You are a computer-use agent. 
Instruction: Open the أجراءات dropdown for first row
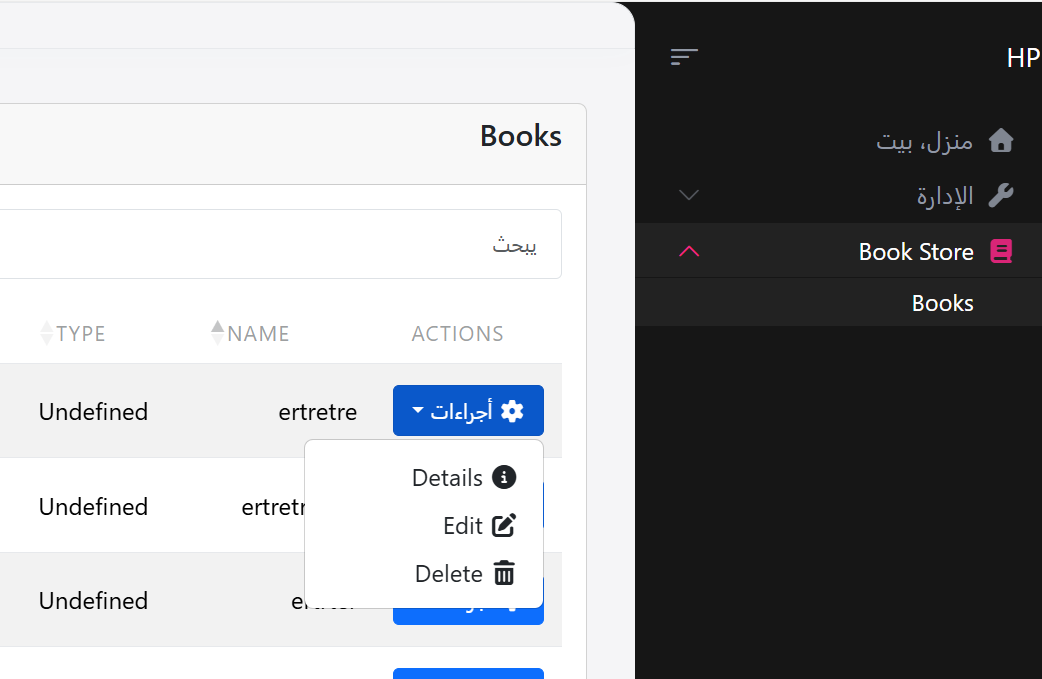pyautogui.click(x=469, y=411)
